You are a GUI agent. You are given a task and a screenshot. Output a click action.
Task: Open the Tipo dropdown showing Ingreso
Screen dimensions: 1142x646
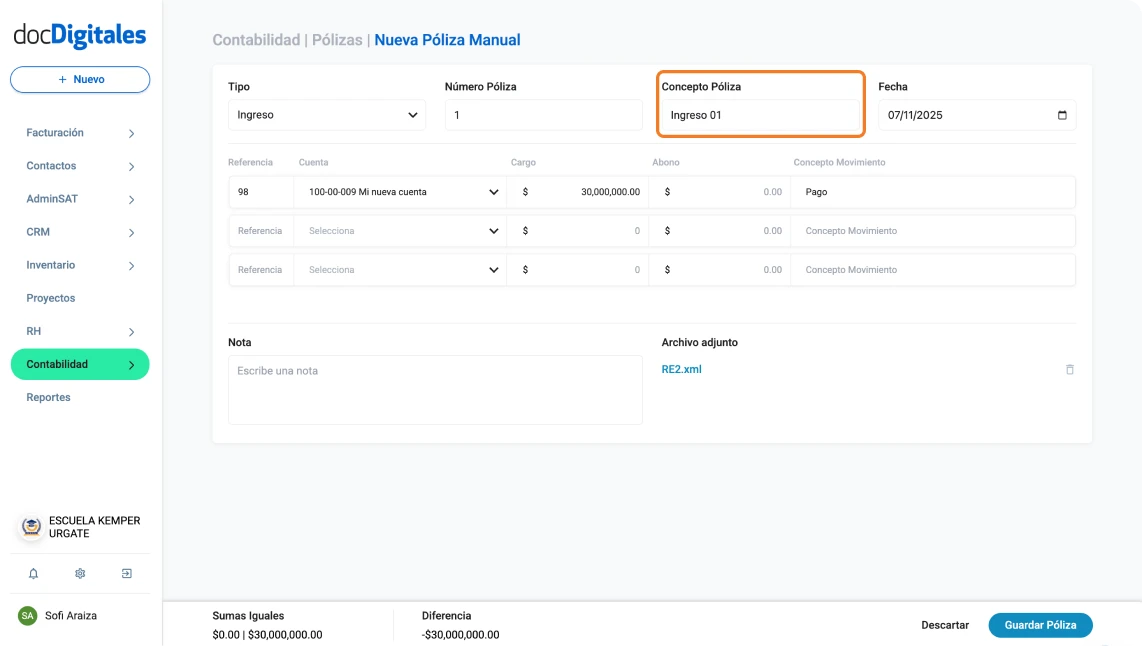(326, 115)
